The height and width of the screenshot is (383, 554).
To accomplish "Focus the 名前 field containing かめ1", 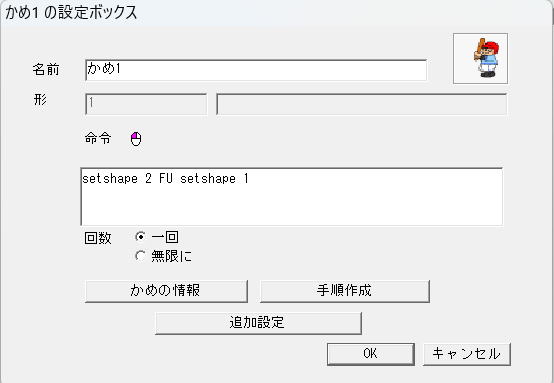I will tap(256, 70).
